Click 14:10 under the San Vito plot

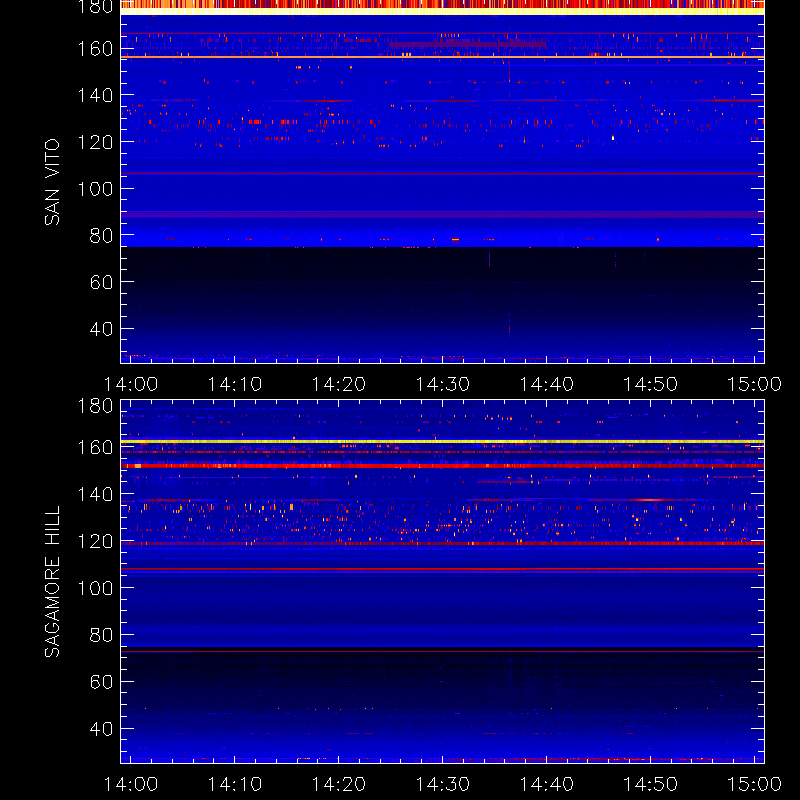[x=235, y=384]
